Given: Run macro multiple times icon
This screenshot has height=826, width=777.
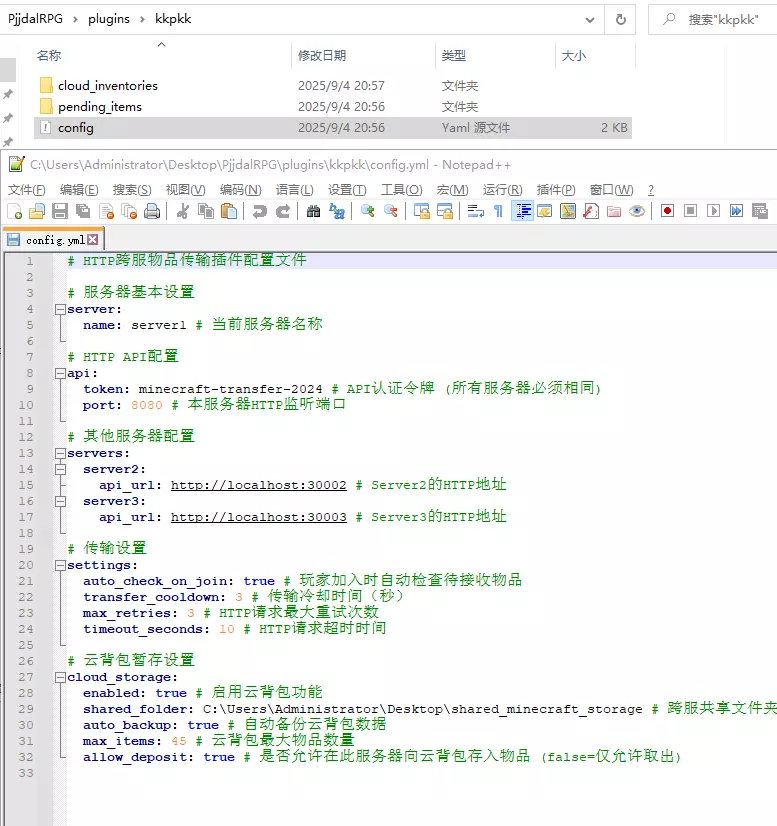Looking at the screenshot, I should (736, 211).
